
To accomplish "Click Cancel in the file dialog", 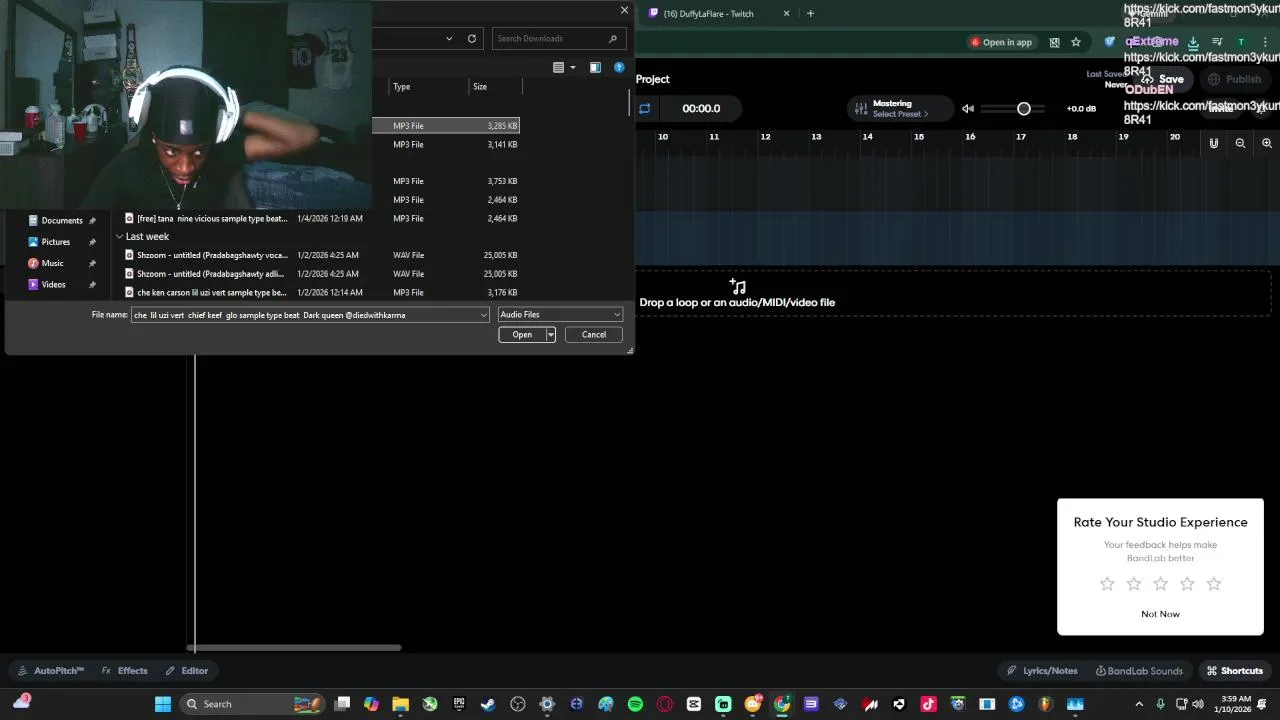I will 594,335.
